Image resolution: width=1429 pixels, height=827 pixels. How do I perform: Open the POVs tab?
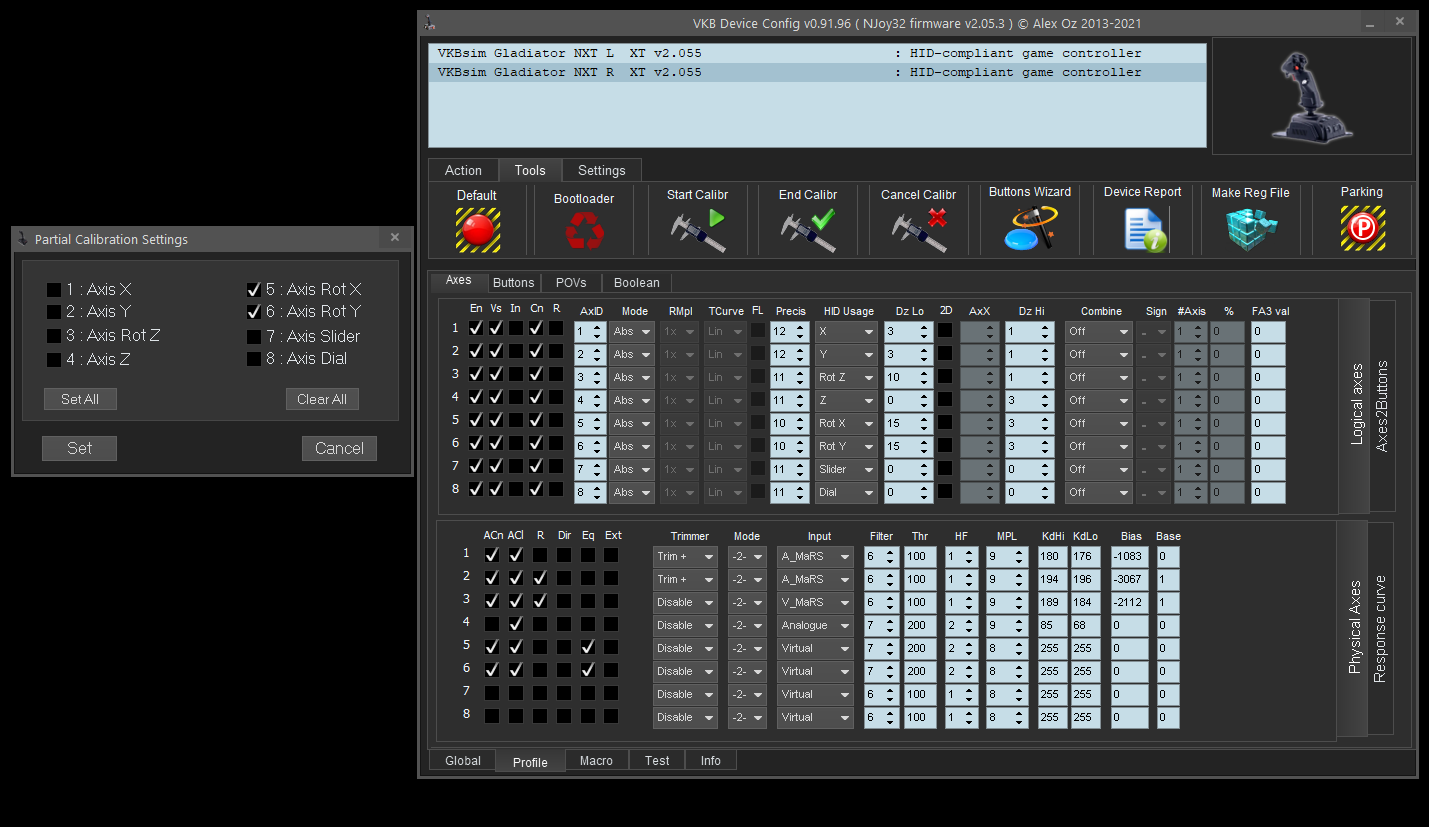pyautogui.click(x=571, y=283)
